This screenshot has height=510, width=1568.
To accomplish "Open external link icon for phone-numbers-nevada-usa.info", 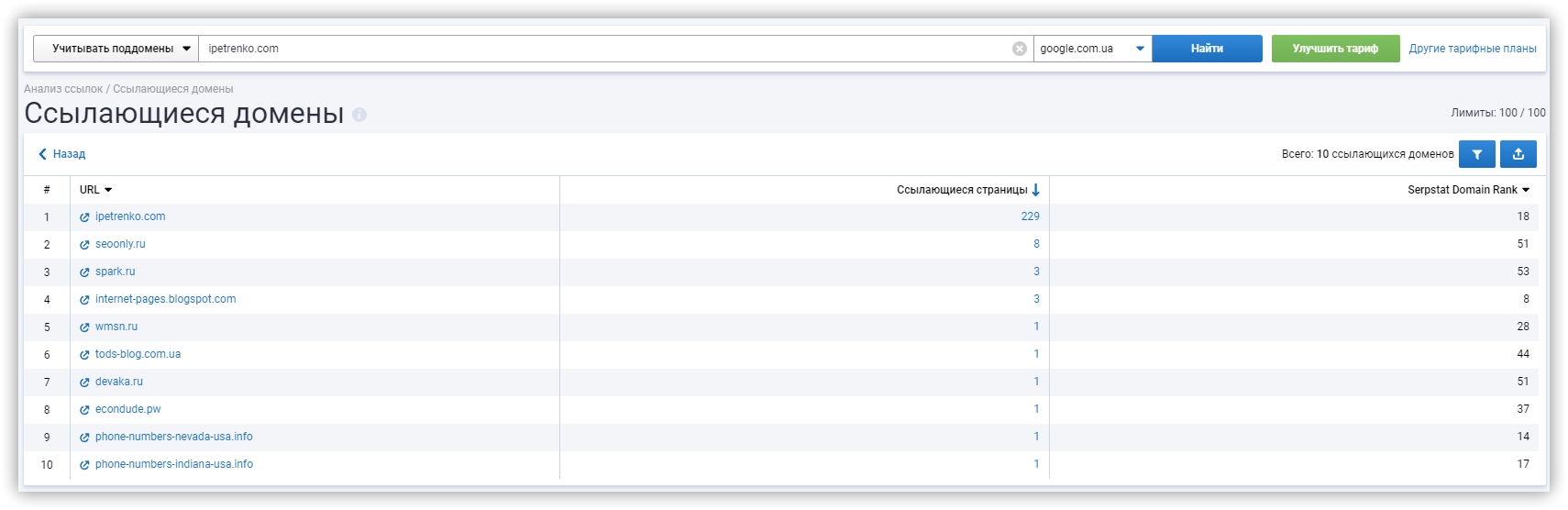I will pos(84,438).
